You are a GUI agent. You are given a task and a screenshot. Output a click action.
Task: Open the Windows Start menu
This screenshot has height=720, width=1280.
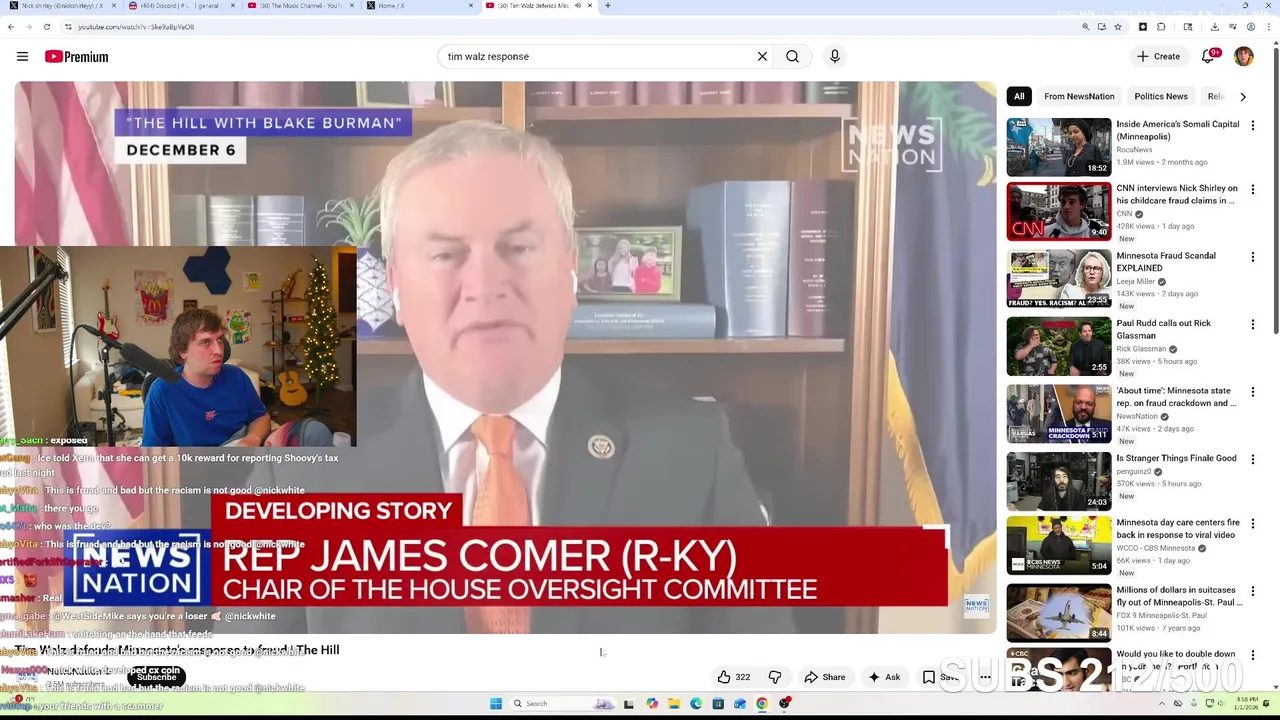(x=495, y=704)
